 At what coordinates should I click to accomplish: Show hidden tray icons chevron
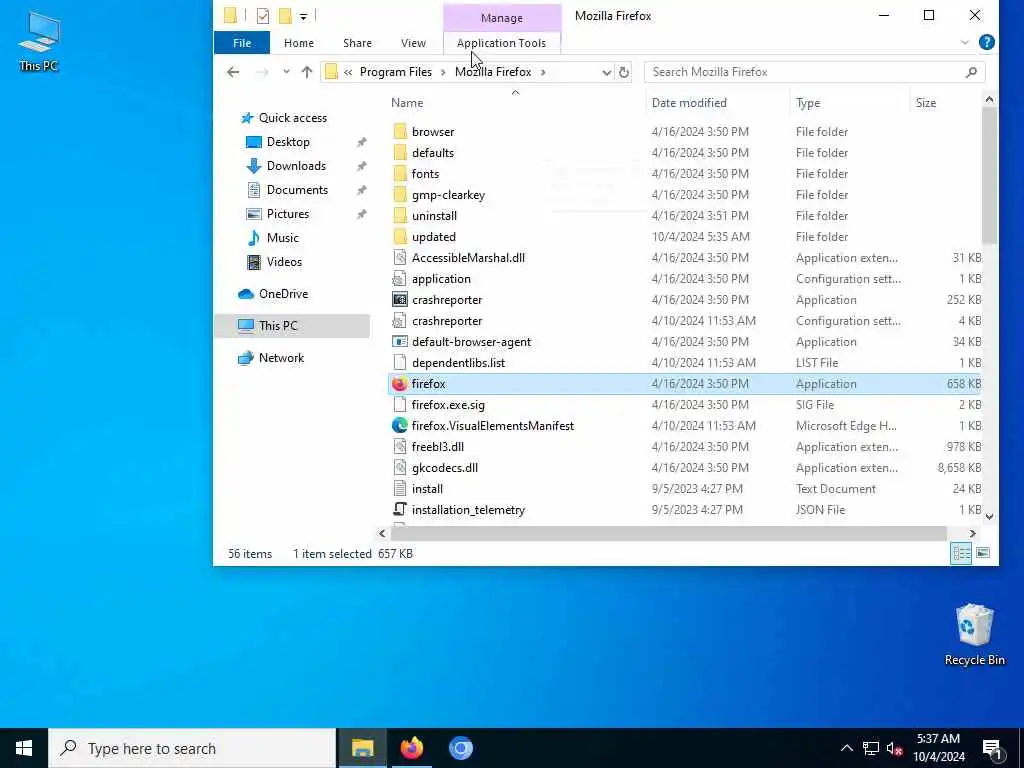pyautogui.click(x=846, y=748)
